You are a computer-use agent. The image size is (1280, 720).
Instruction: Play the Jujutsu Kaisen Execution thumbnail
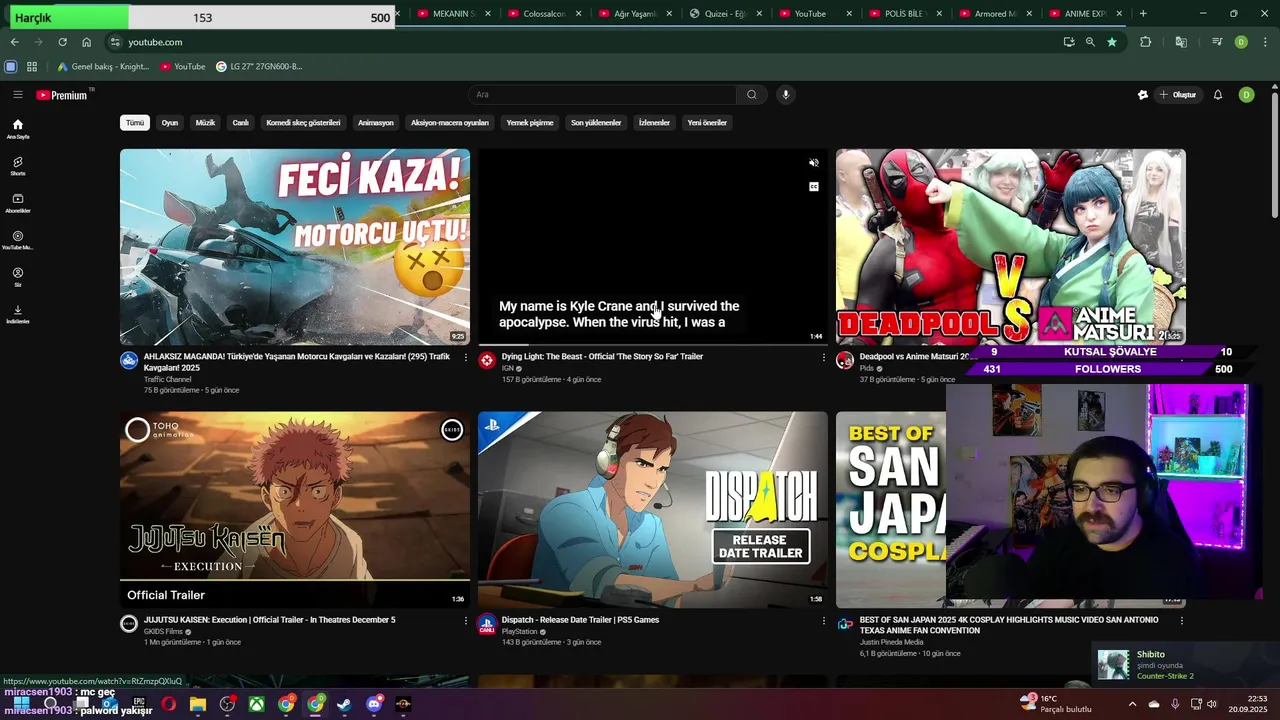point(295,510)
